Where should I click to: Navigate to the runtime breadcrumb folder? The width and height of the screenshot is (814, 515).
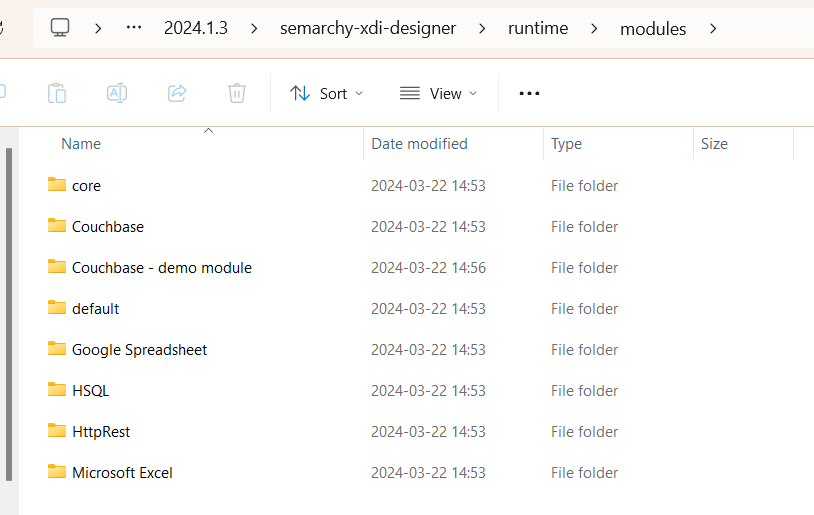[538, 28]
